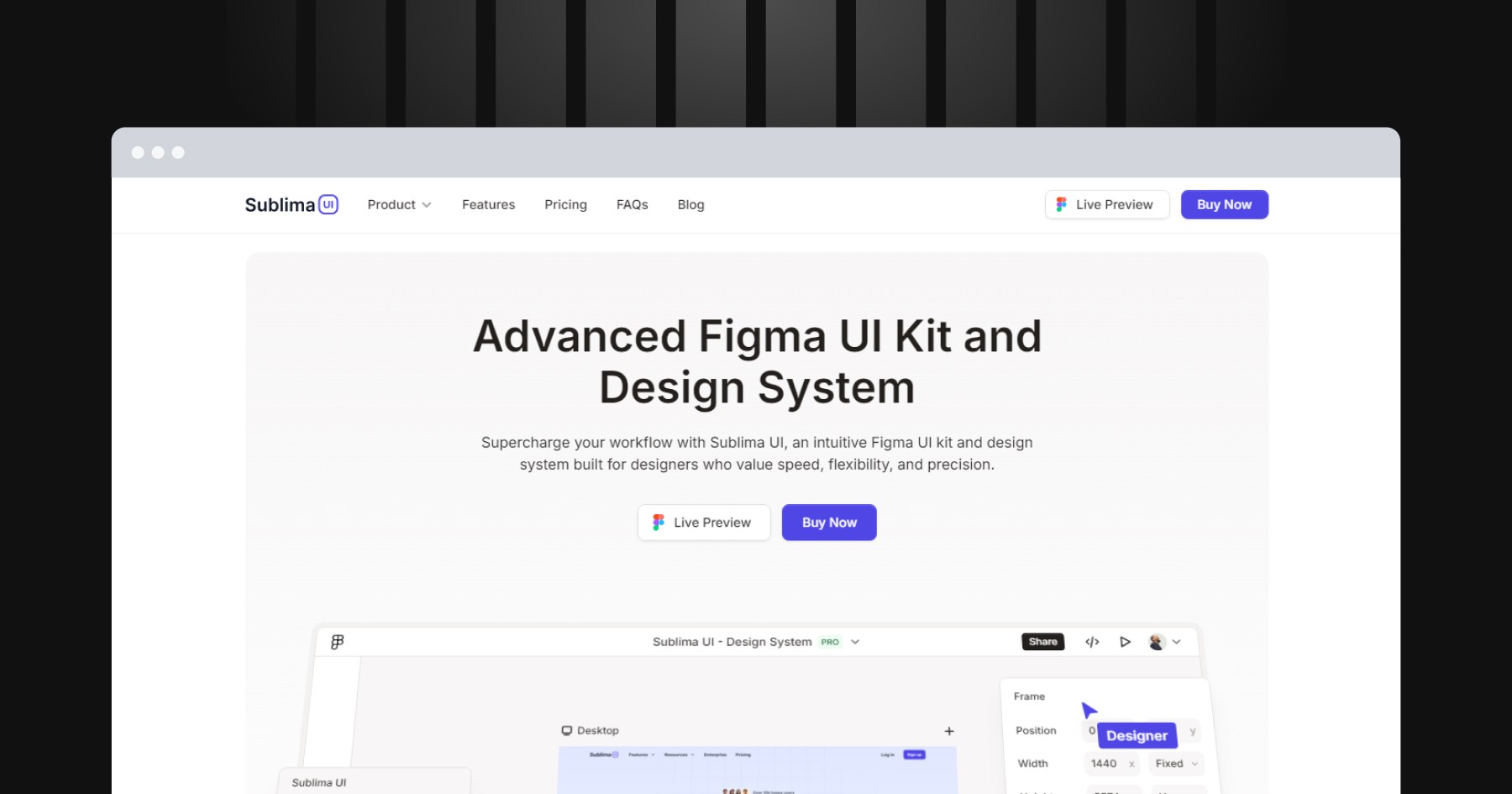Click the Width value field showing 1440
The image size is (1512, 794).
click(1103, 764)
